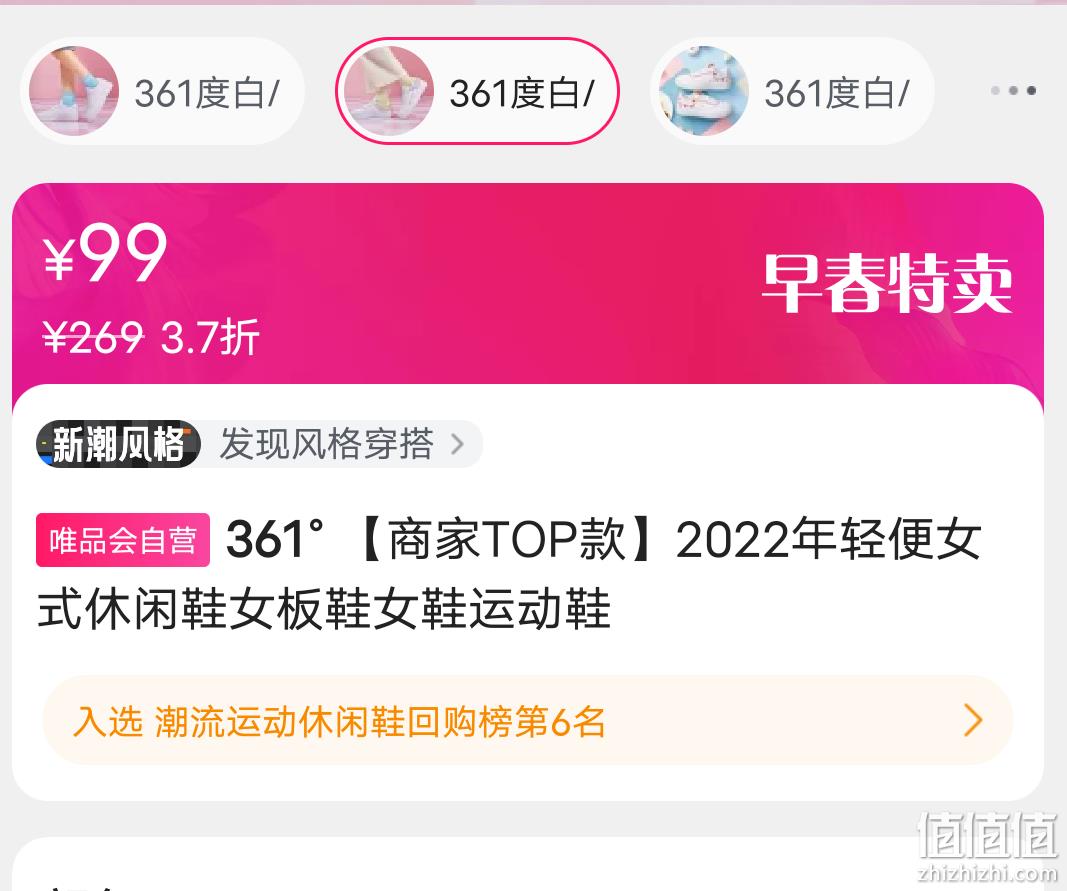Tap the ¥99 sale price

coord(105,253)
